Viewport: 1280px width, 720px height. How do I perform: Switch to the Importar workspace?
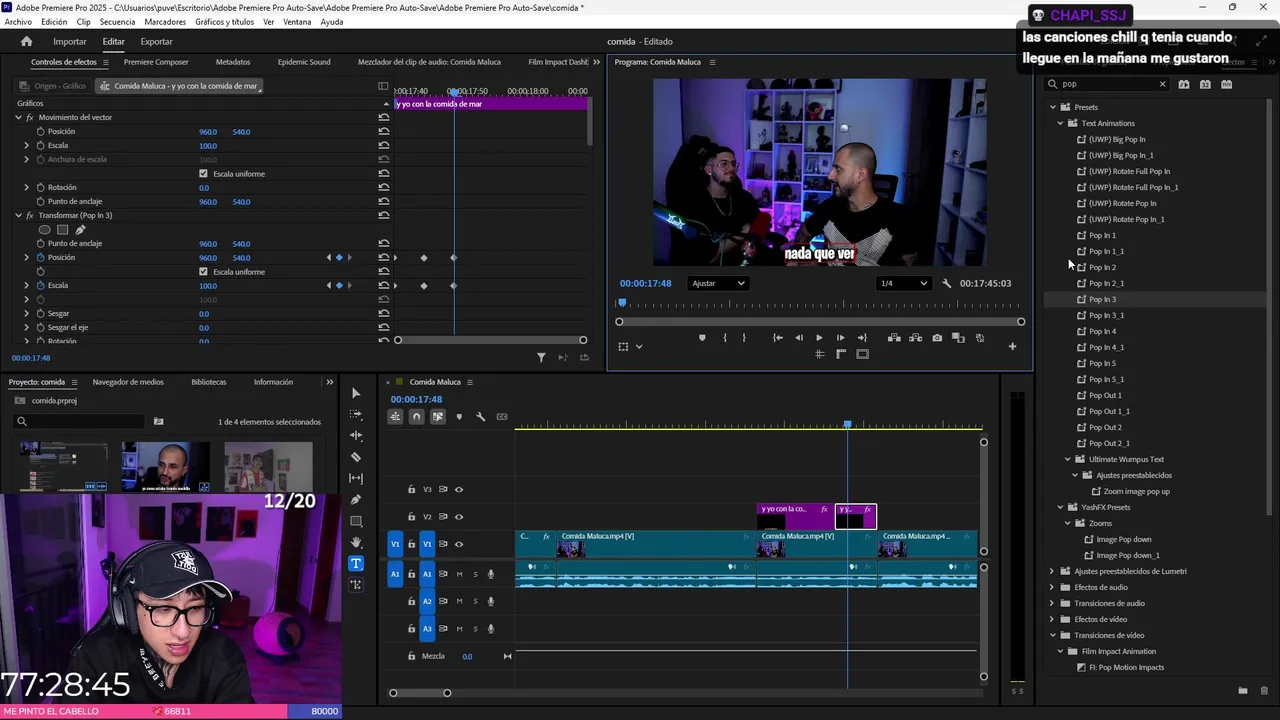tap(70, 41)
